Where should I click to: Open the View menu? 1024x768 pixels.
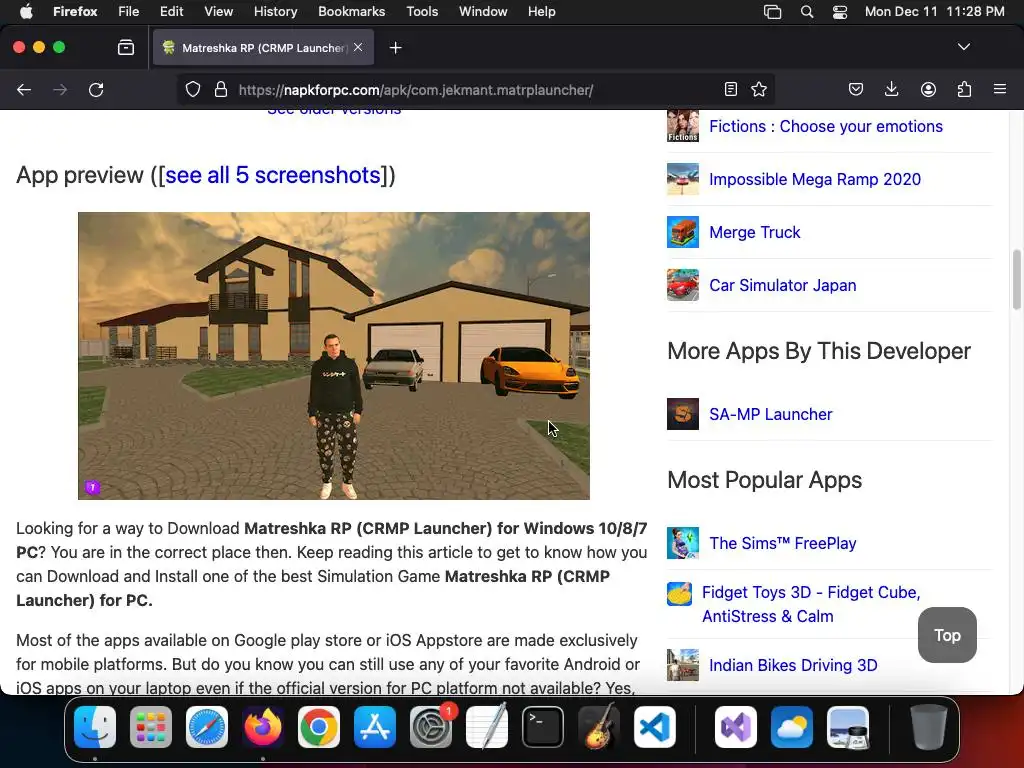coord(218,12)
